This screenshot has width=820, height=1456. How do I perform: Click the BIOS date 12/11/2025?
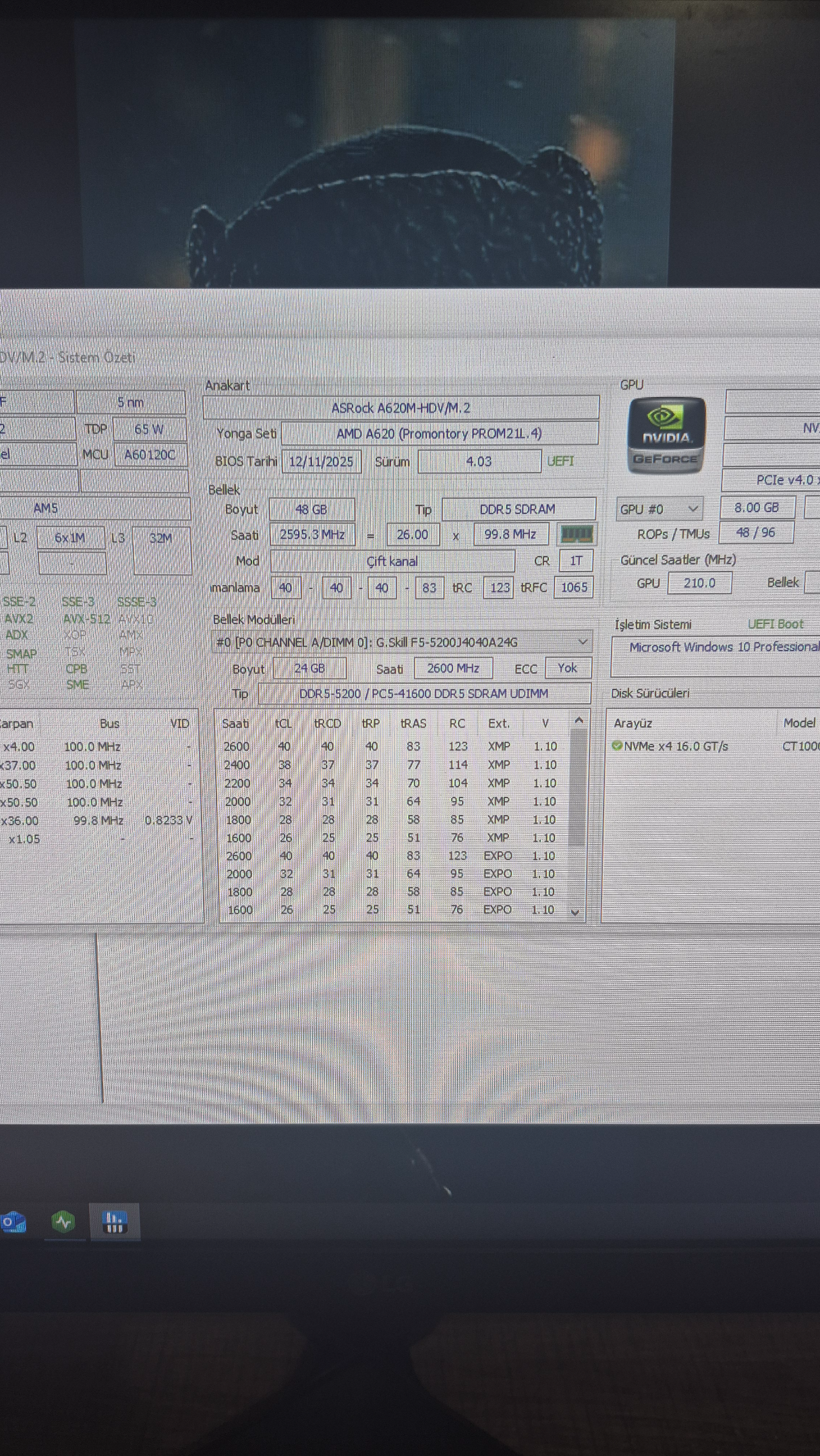click(321, 462)
